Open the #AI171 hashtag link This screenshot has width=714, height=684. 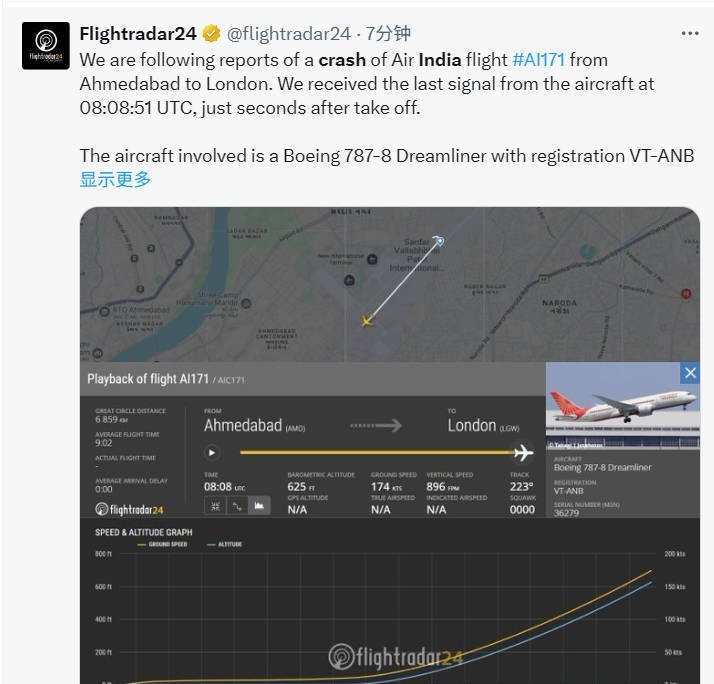tap(539, 60)
